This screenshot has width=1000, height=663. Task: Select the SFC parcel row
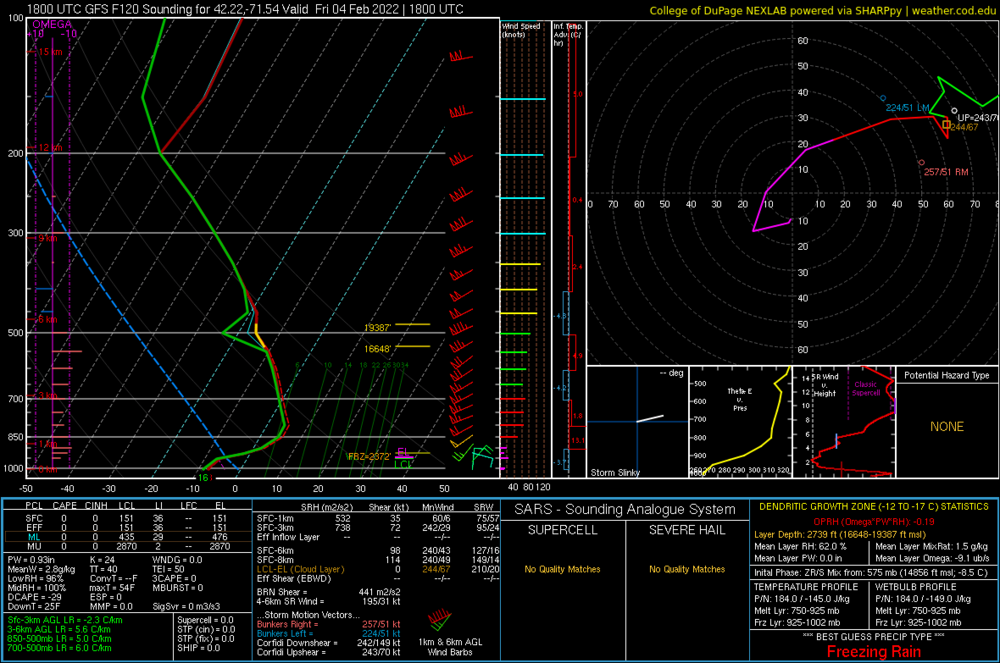click(34, 519)
